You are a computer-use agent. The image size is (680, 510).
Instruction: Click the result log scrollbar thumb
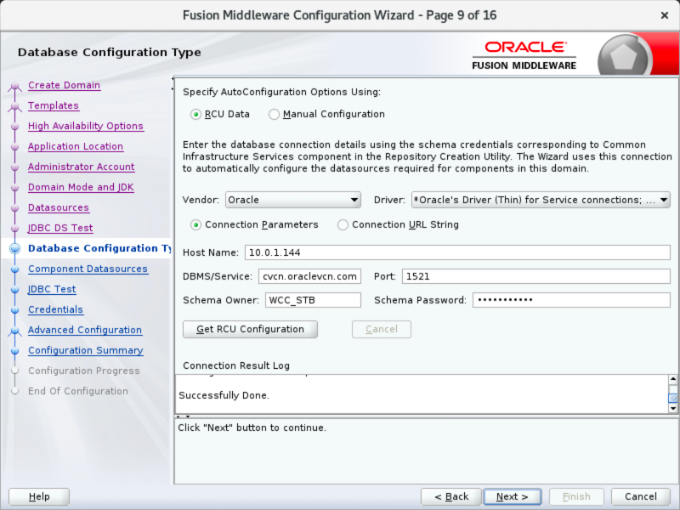point(673,398)
